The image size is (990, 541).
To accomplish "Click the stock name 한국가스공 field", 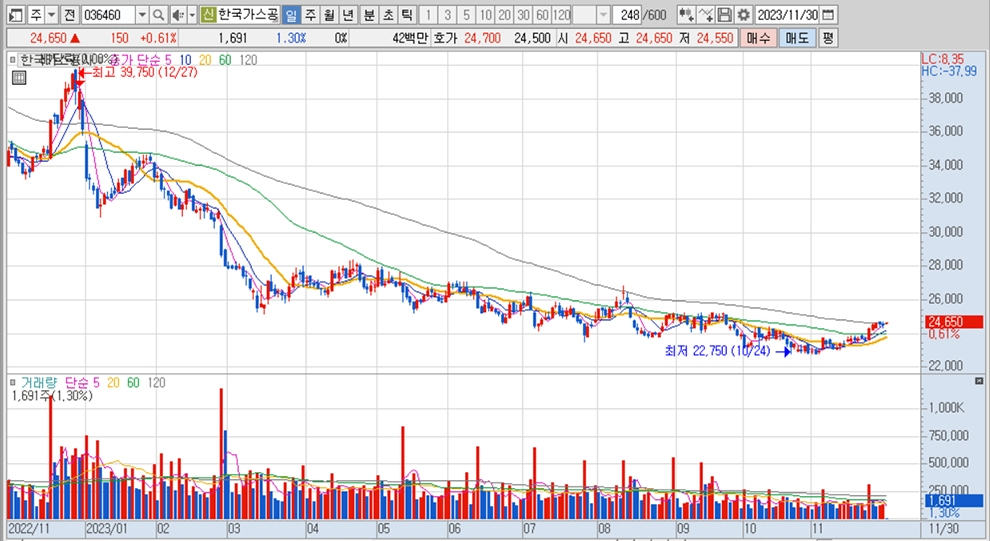I will click(x=248, y=15).
